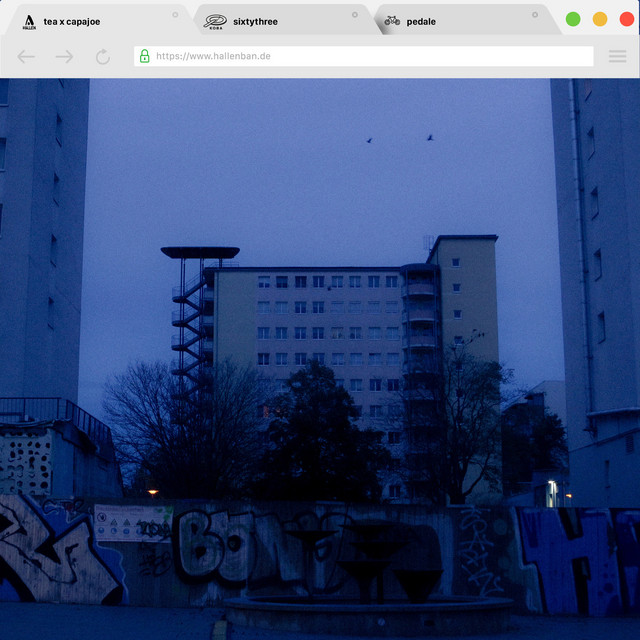Click the bicycle favicon on pedale tab
Screen dimensions: 640x640
point(392,20)
